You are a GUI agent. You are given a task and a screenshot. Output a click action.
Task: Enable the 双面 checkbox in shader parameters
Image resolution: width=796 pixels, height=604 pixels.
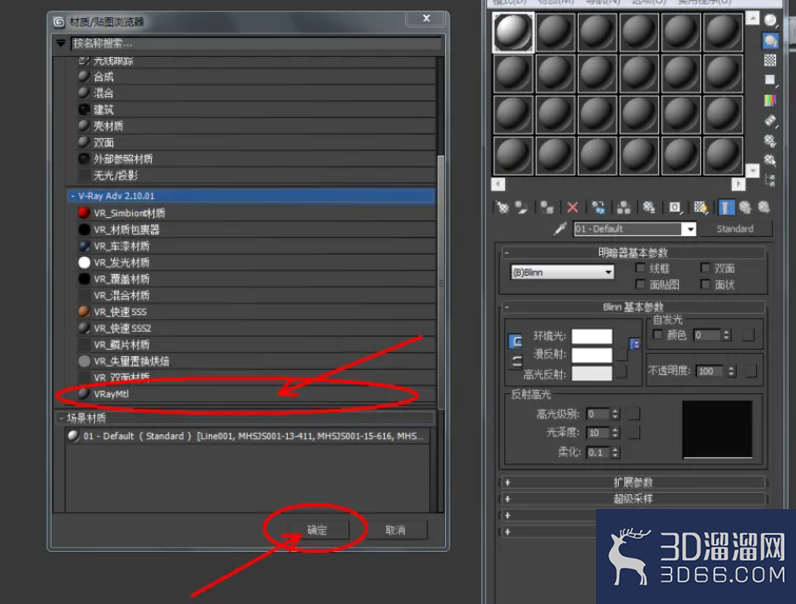[705, 267]
